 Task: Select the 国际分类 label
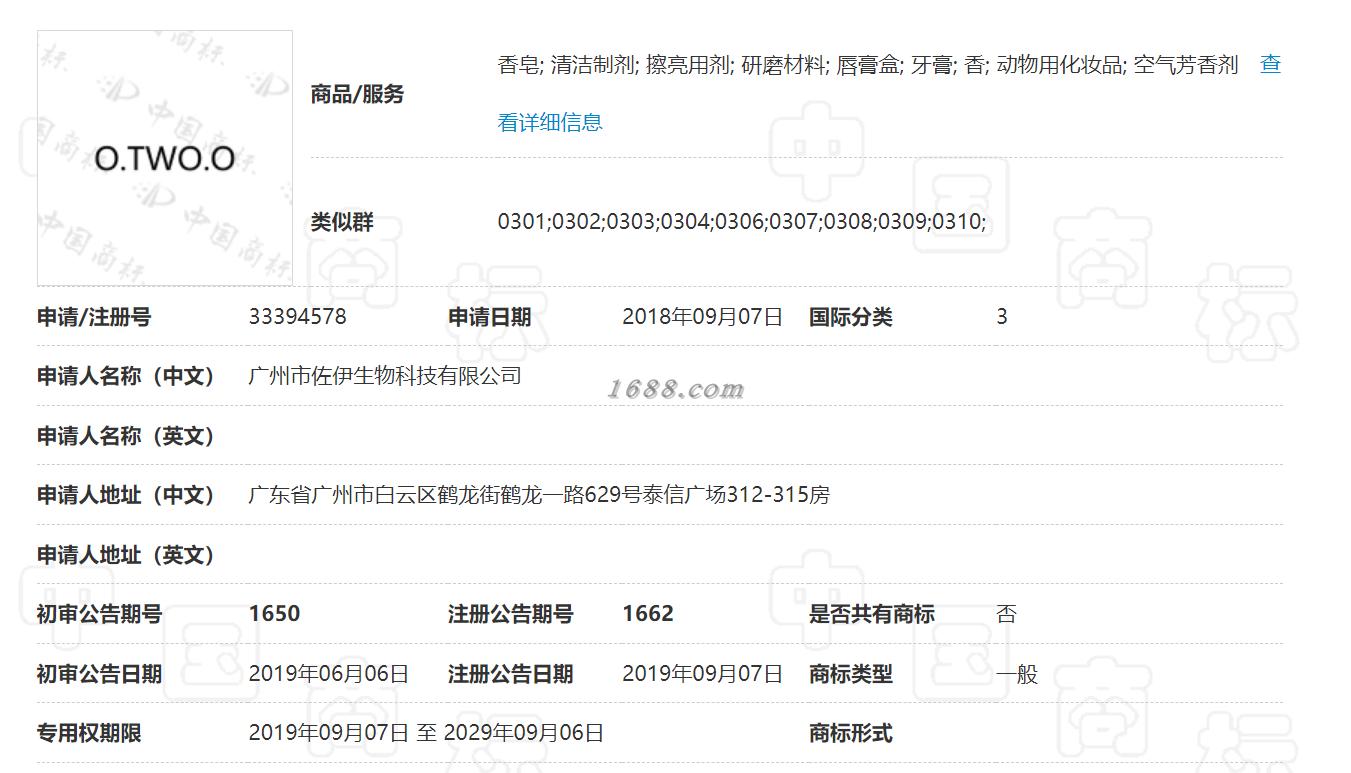pyautogui.click(x=851, y=317)
